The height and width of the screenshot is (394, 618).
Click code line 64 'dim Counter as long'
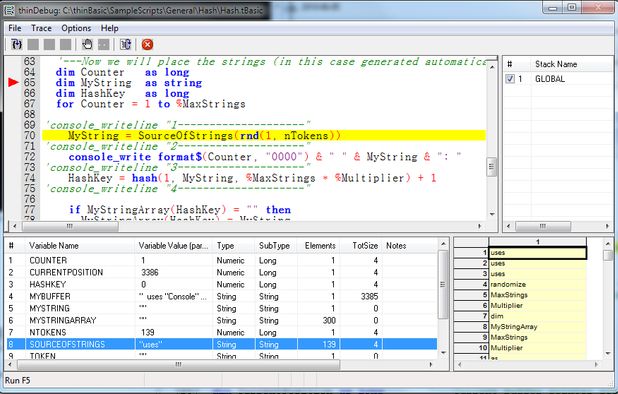point(122,72)
